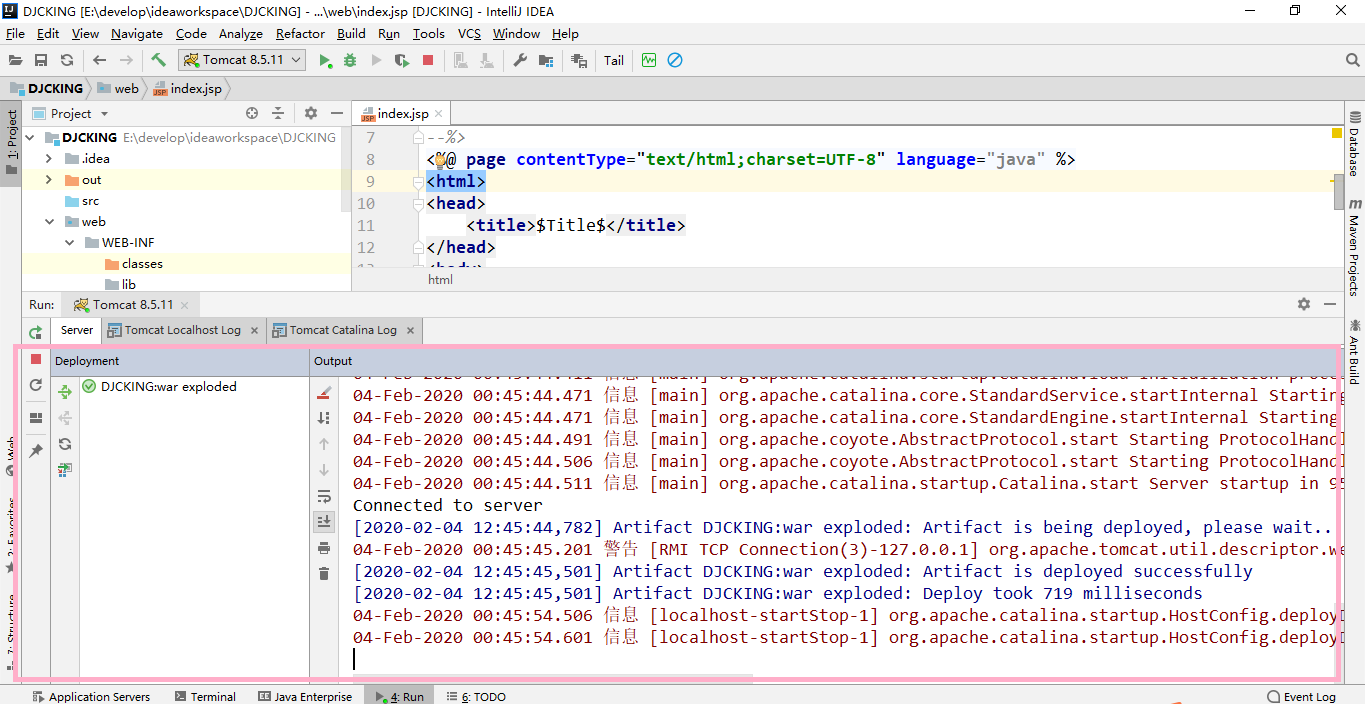The height and width of the screenshot is (704, 1365).
Task: Open the Build menu
Action: pyautogui.click(x=351, y=33)
